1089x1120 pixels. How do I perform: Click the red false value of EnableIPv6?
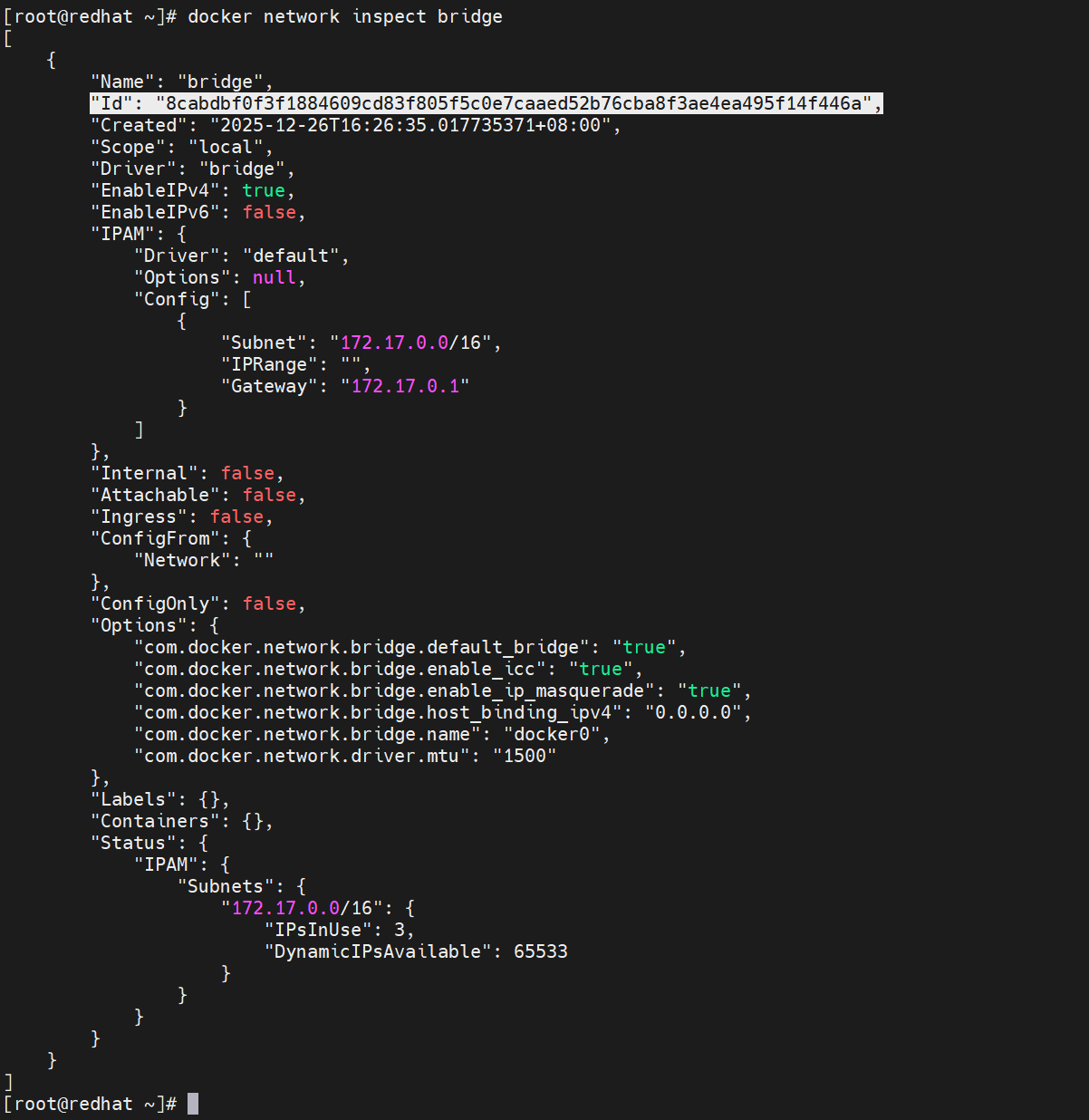(x=269, y=212)
